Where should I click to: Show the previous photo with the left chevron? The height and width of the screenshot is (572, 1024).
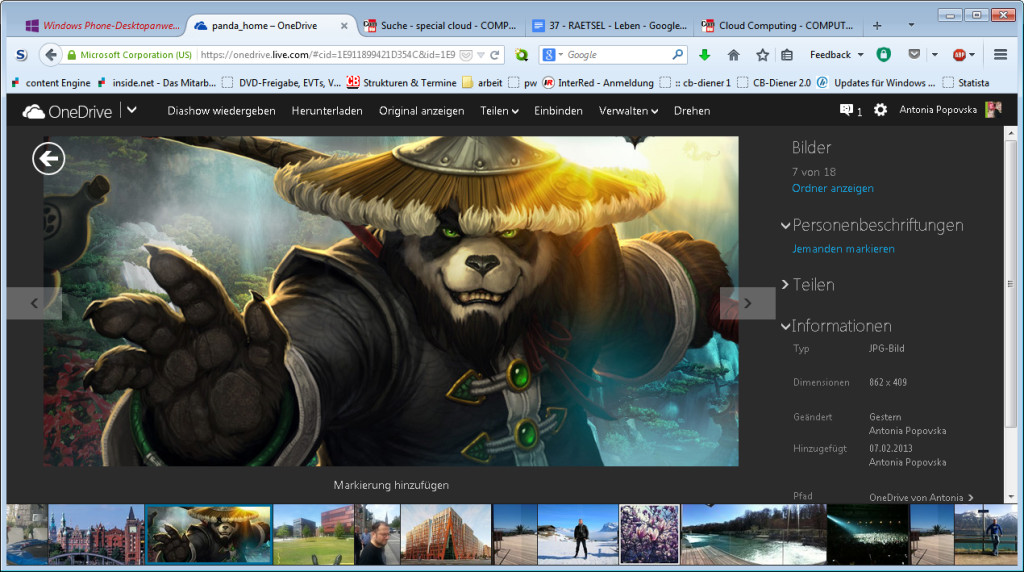(x=34, y=303)
